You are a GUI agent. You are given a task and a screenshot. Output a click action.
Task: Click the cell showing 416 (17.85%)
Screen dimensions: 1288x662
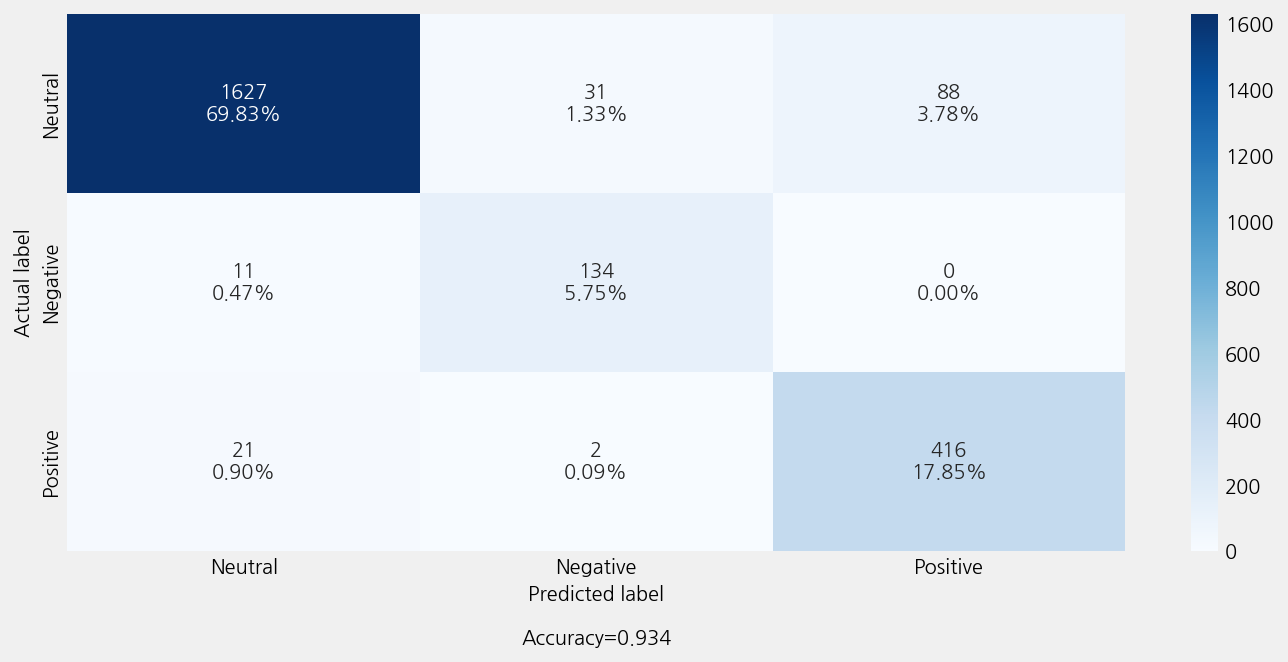(948, 461)
